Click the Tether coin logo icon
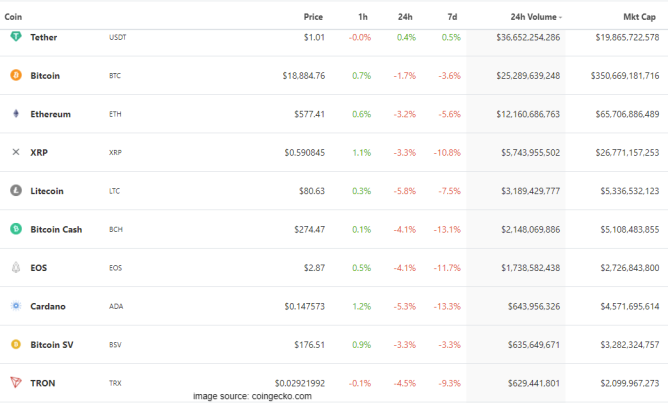This screenshot has width=668, height=403. [x=16, y=36]
